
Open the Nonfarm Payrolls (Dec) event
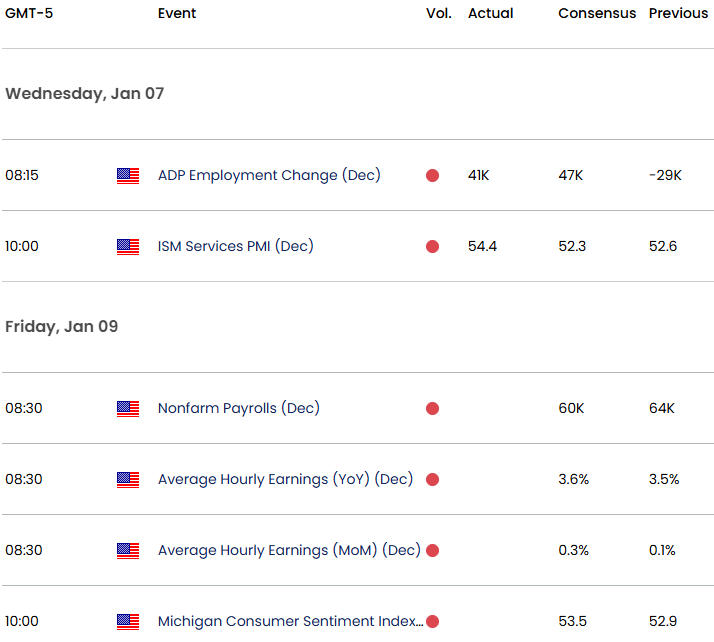coord(238,408)
